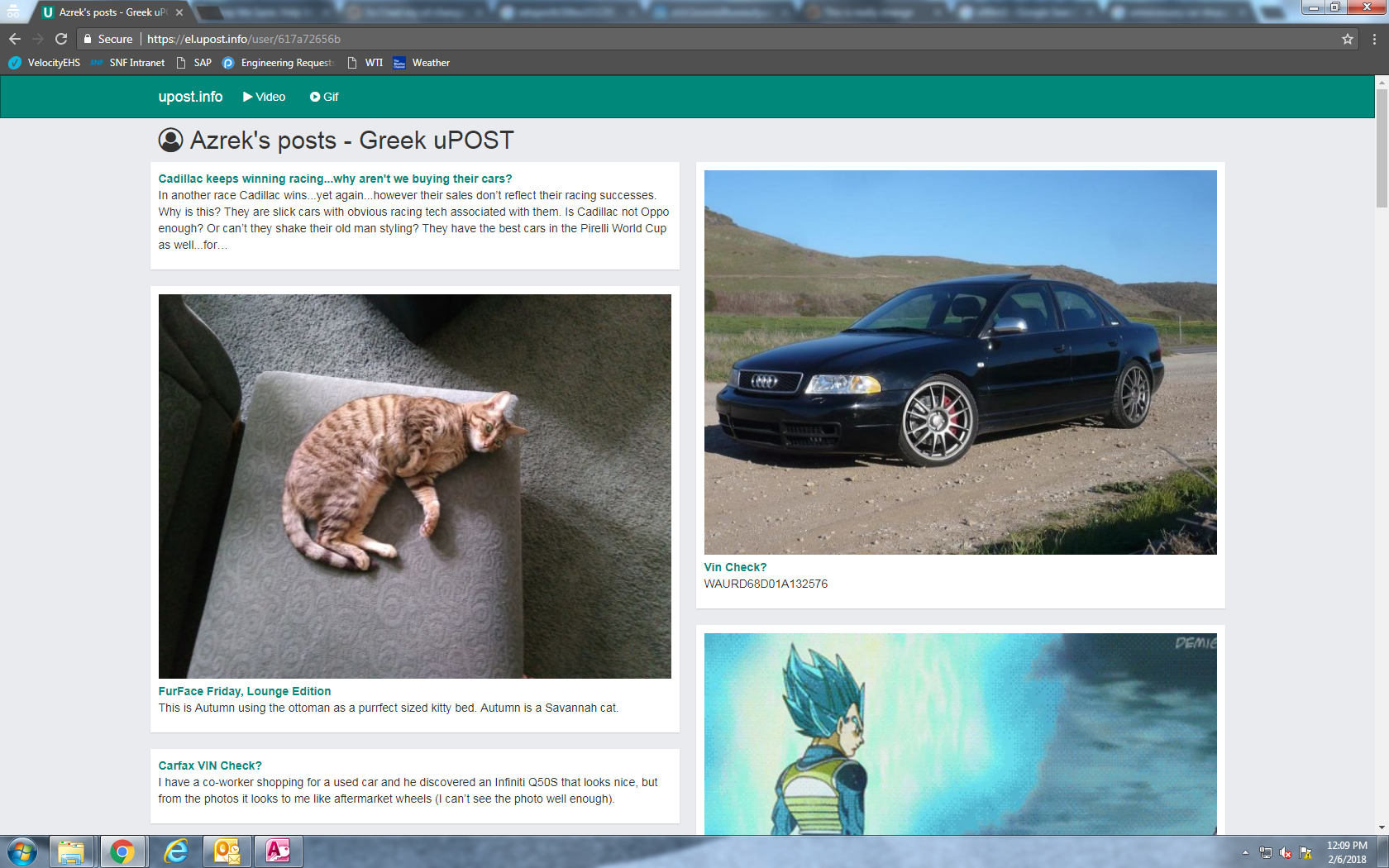Open File Explorer from taskbar
Screen dimensions: 1389x868
point(71,851)
